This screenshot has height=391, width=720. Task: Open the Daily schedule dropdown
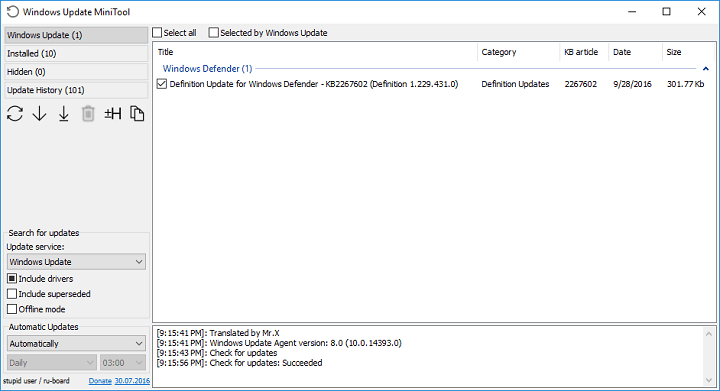click(x=51, y=363)
